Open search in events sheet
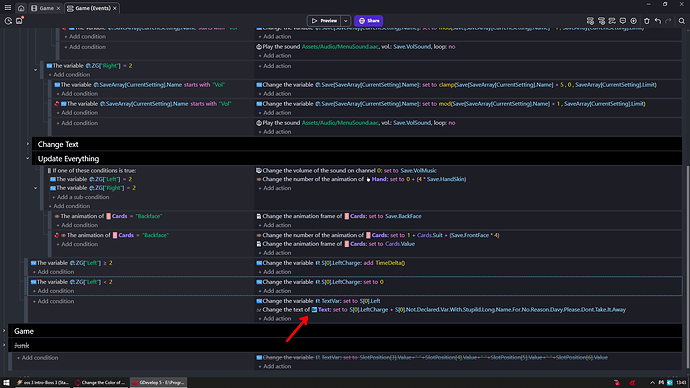This screenshot has width=690, height=388. coord(682,21)
